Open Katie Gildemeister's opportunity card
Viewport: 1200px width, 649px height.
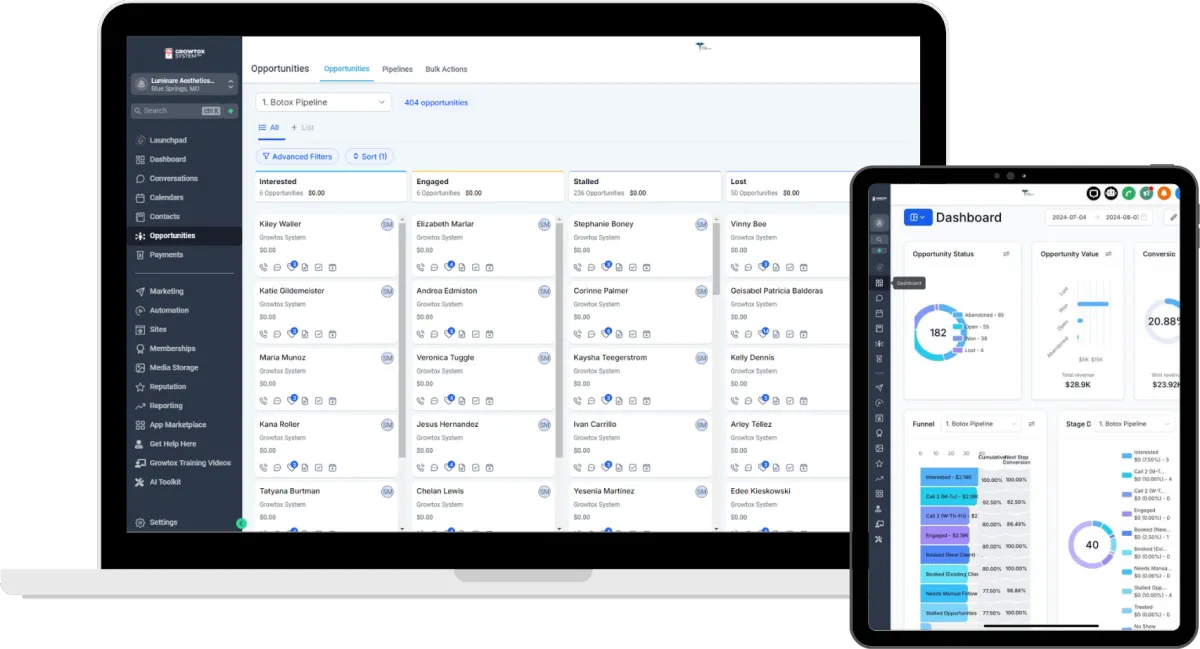coord(327,311)
